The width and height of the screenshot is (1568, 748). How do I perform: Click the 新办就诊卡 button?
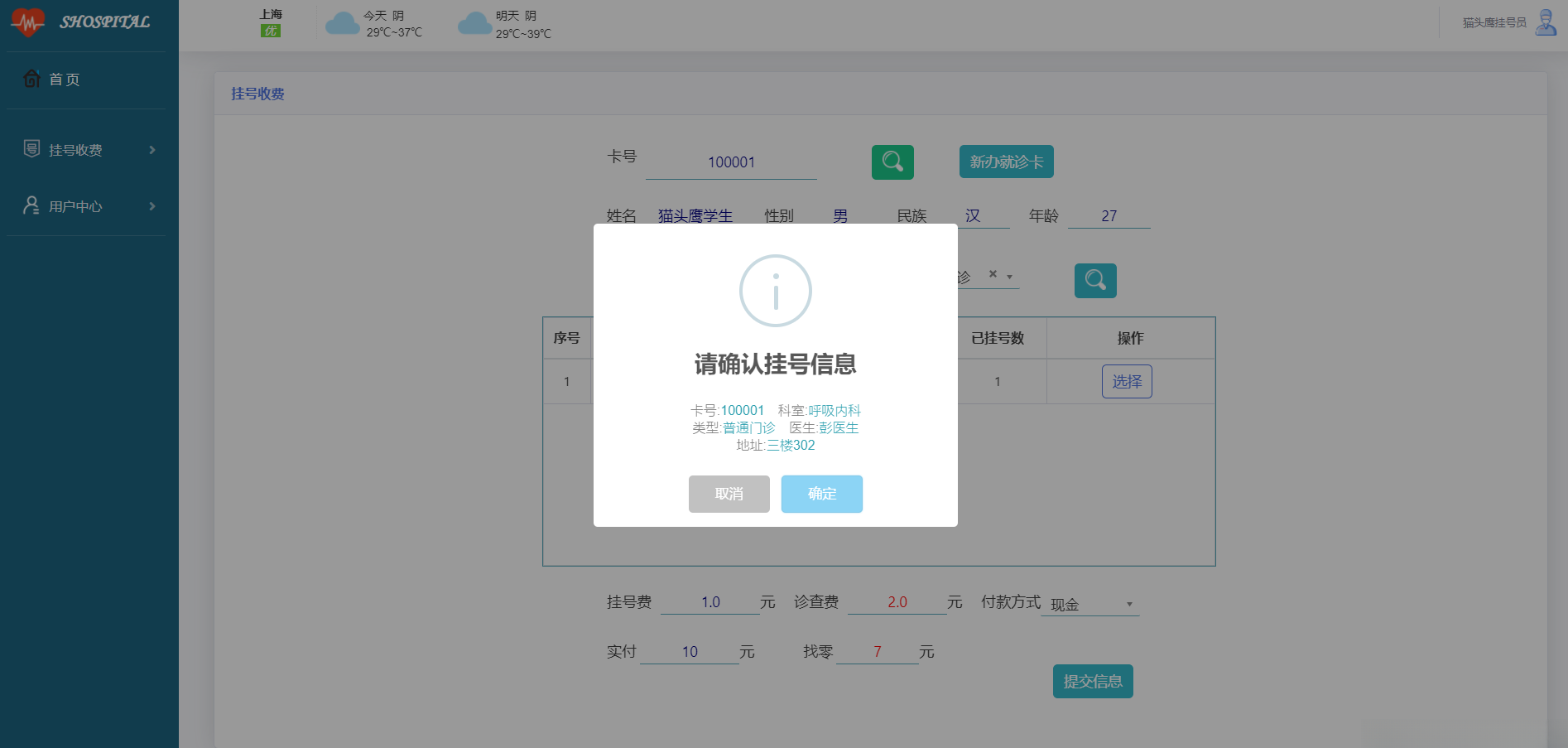pyautogui.click(x=1007, y=162)
